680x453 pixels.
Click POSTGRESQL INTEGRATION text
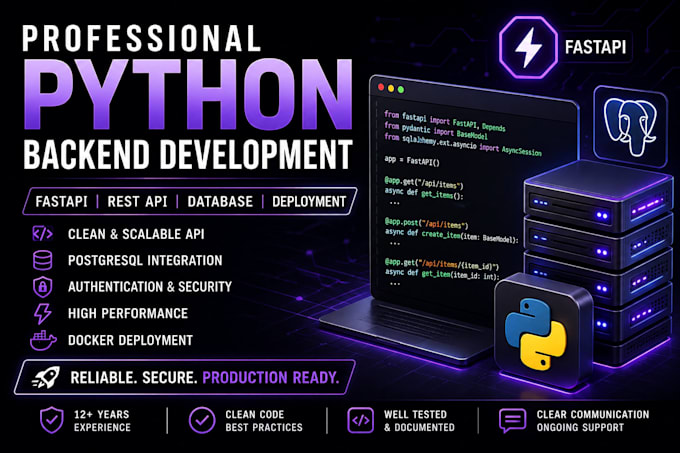click(145, 261)
